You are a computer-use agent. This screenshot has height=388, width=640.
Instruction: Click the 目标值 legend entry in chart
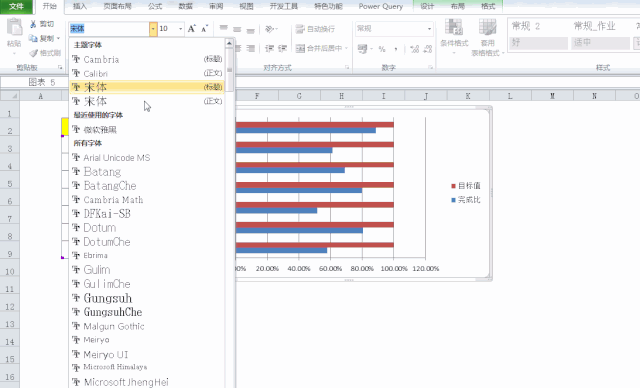click(x=466, y=186)
